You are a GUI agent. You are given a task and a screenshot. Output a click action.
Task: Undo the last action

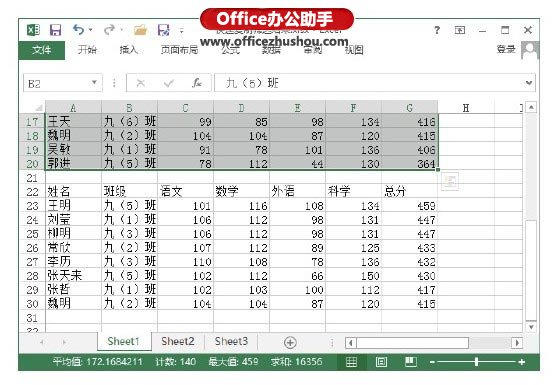click(78, 30)
